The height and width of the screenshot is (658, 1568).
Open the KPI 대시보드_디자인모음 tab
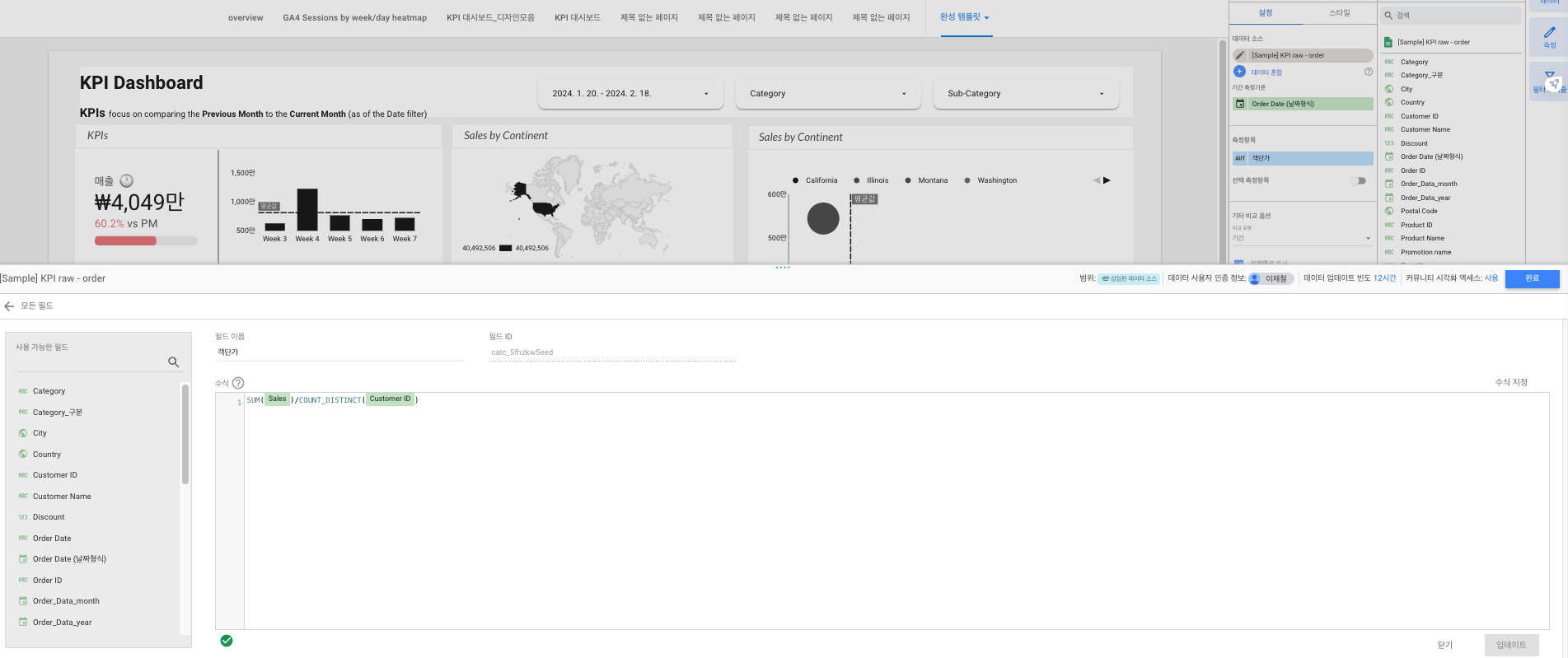[x=490, y=17]
